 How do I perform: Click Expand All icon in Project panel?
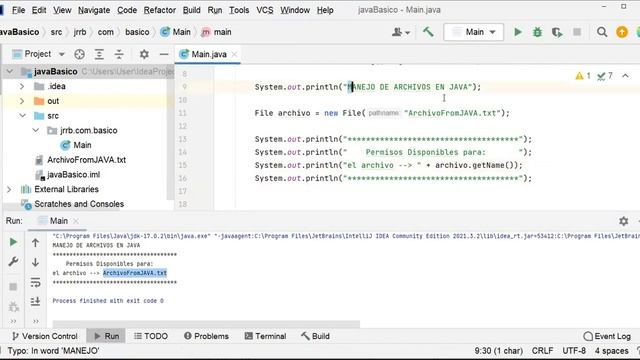99,54
